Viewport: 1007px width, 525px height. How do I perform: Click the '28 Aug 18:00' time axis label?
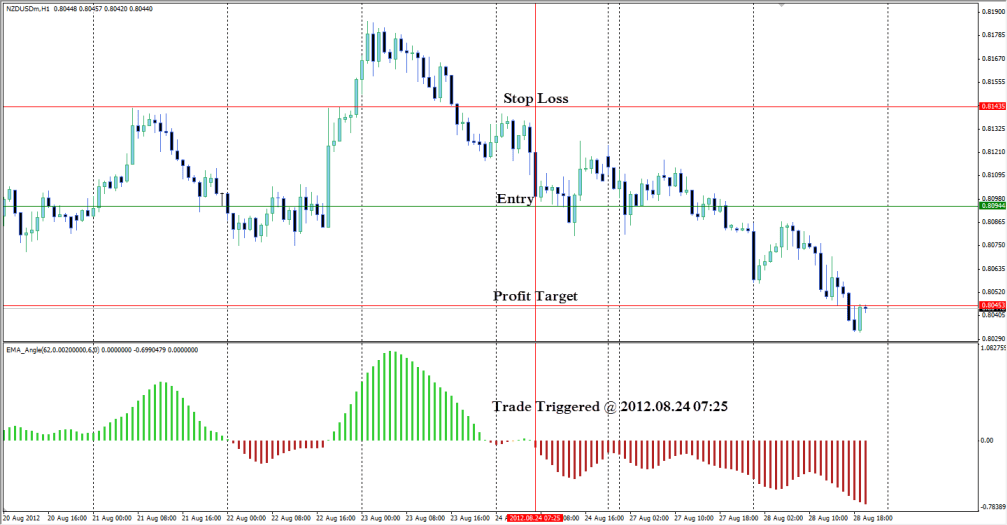click(873, 518)
